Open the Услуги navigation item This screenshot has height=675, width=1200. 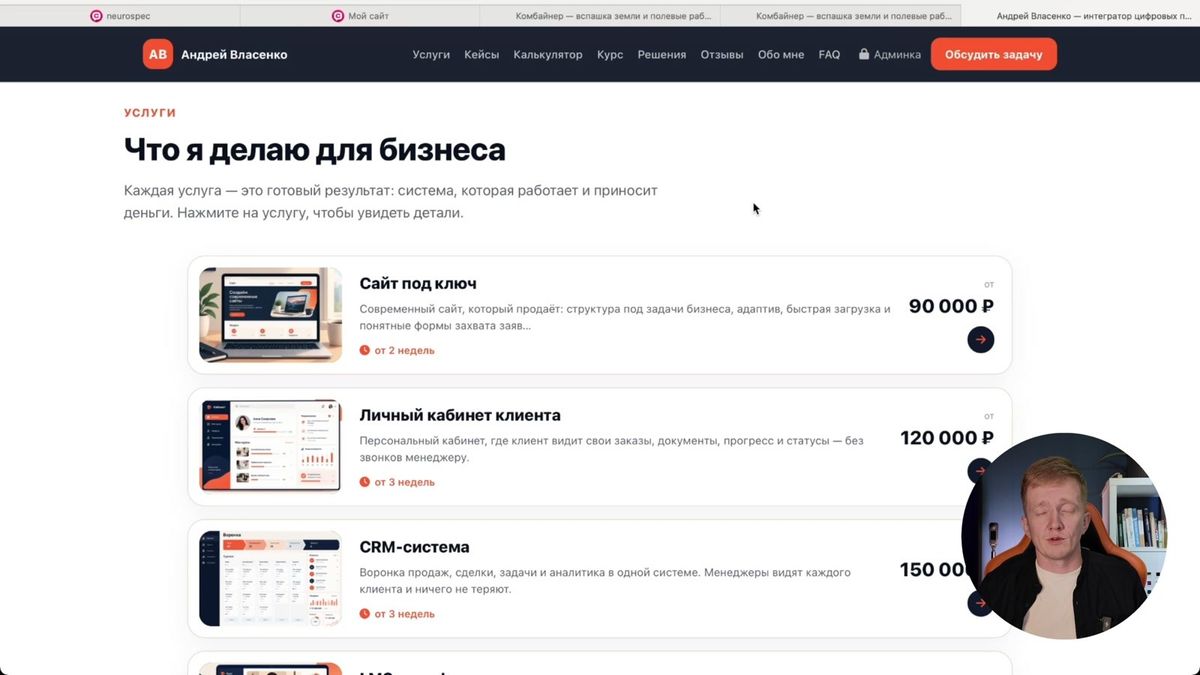tap(431, 55)
